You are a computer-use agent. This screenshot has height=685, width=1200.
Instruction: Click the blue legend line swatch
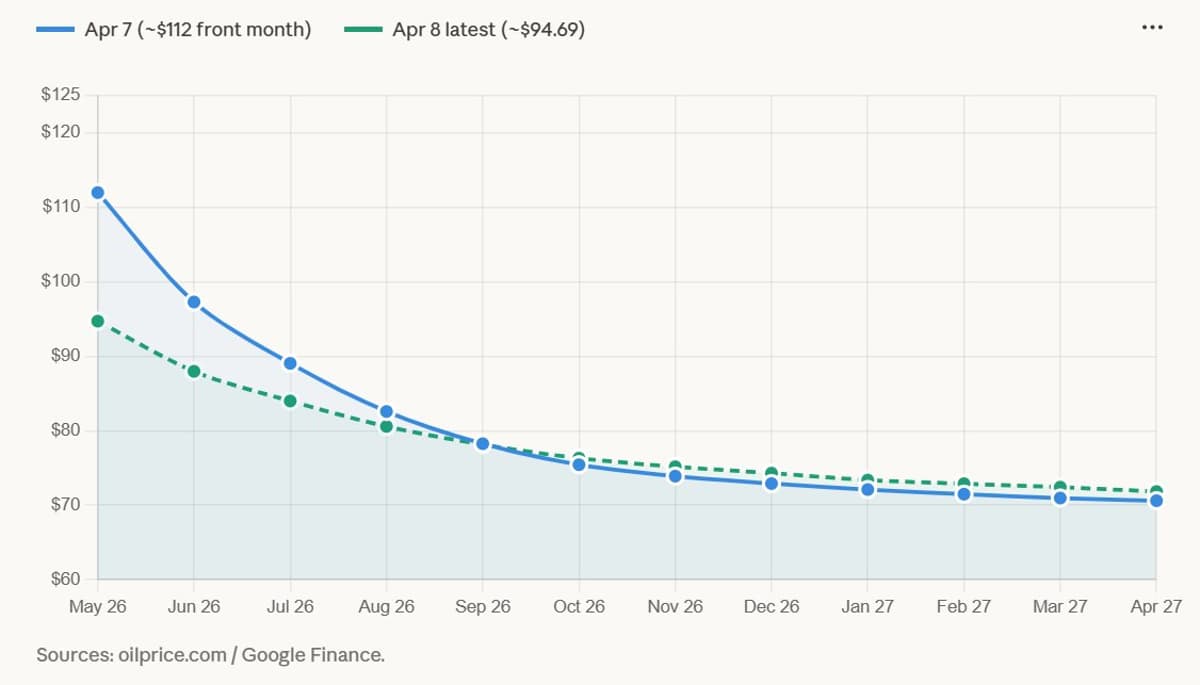click(x=56, y=30)
